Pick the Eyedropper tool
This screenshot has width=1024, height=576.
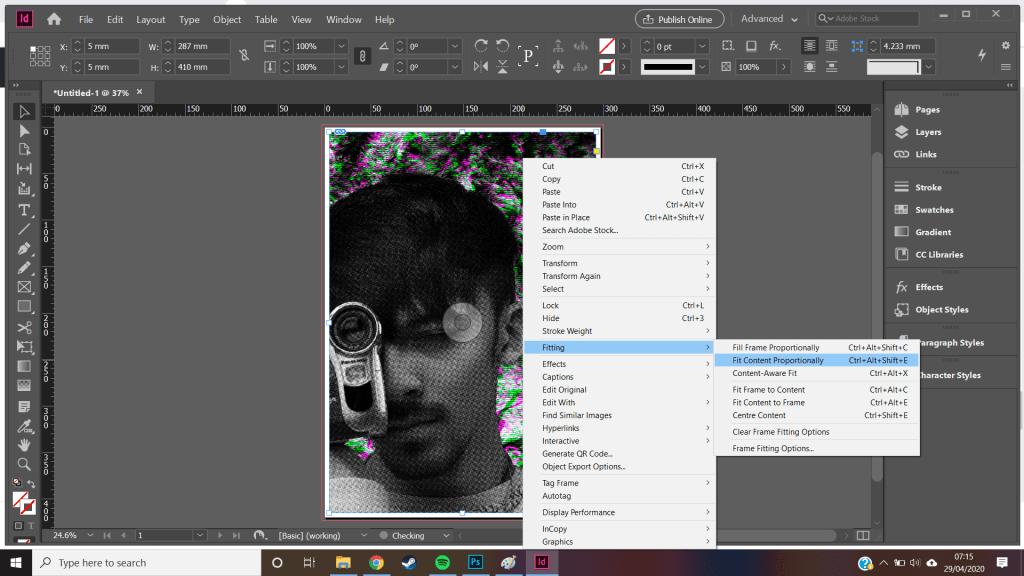24,425
